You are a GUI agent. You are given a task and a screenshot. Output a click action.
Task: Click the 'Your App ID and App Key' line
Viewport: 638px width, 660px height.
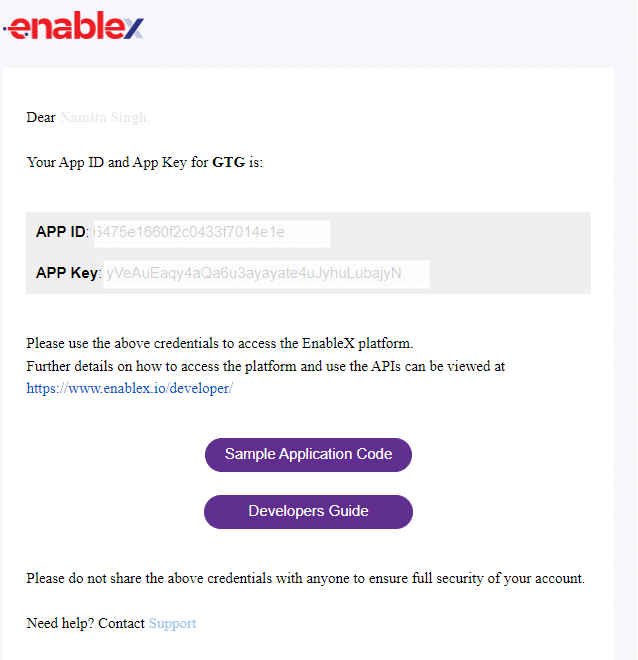145,162
